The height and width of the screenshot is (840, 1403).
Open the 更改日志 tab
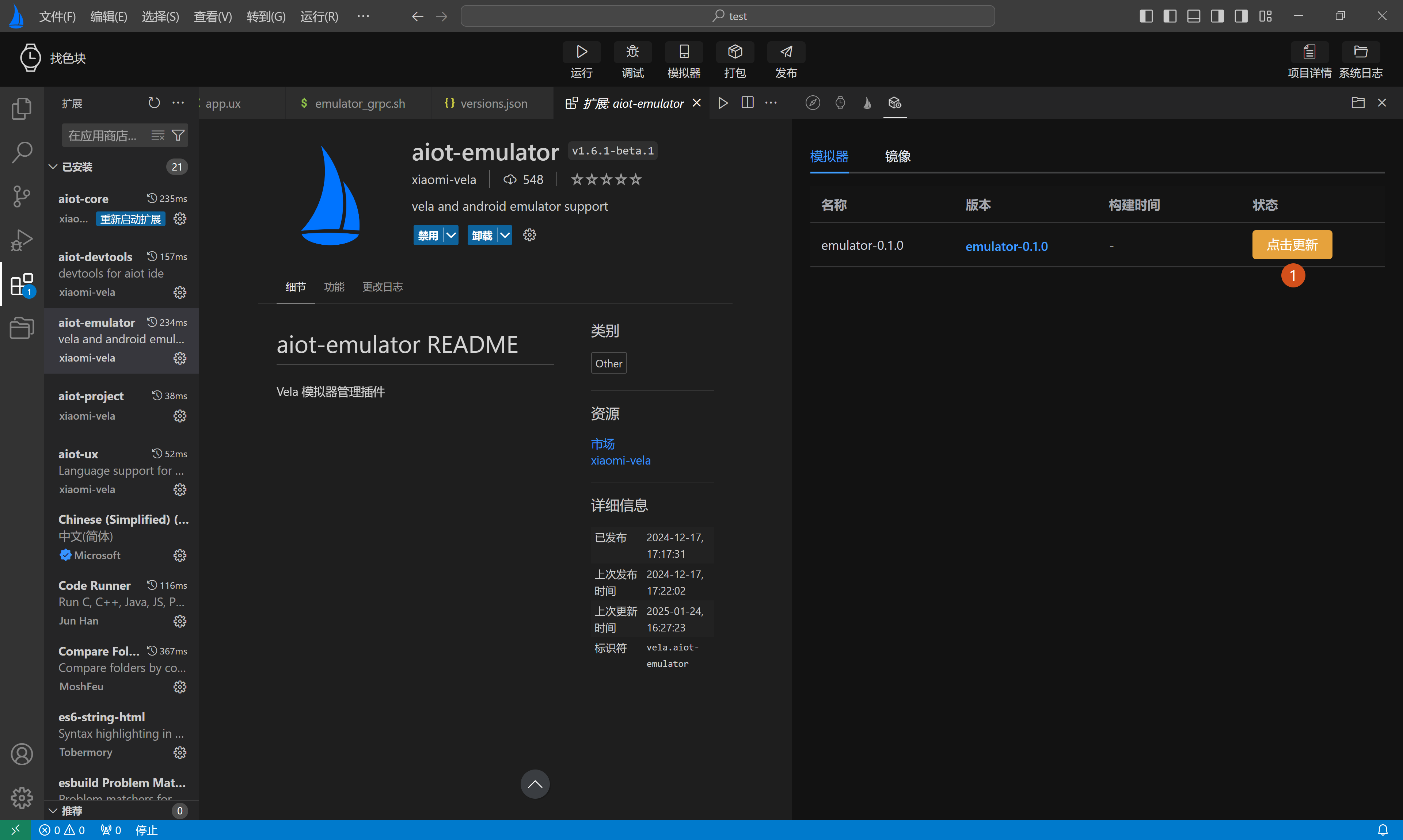point(382,287)
